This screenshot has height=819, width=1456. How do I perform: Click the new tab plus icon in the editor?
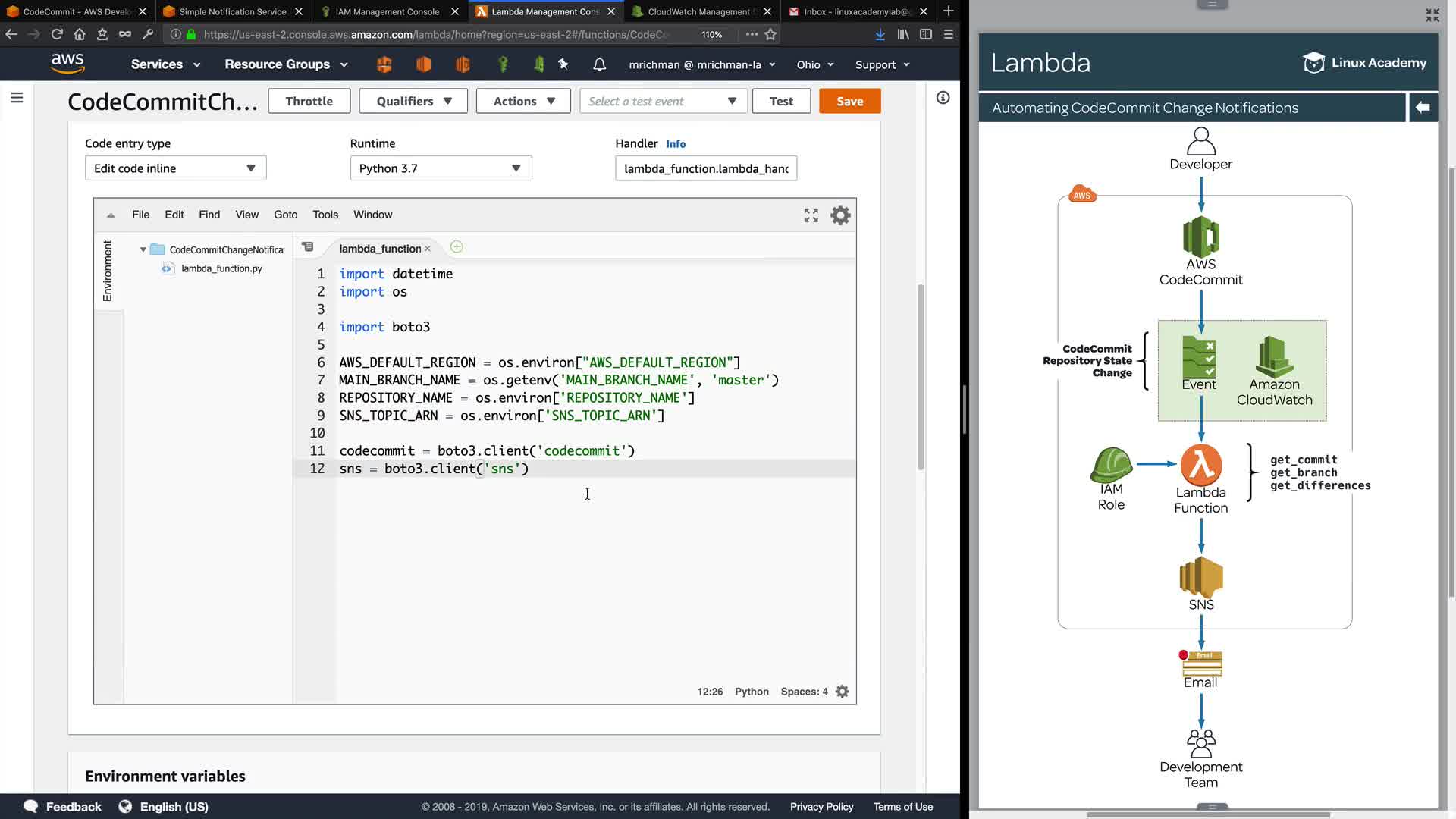point(457,247)
